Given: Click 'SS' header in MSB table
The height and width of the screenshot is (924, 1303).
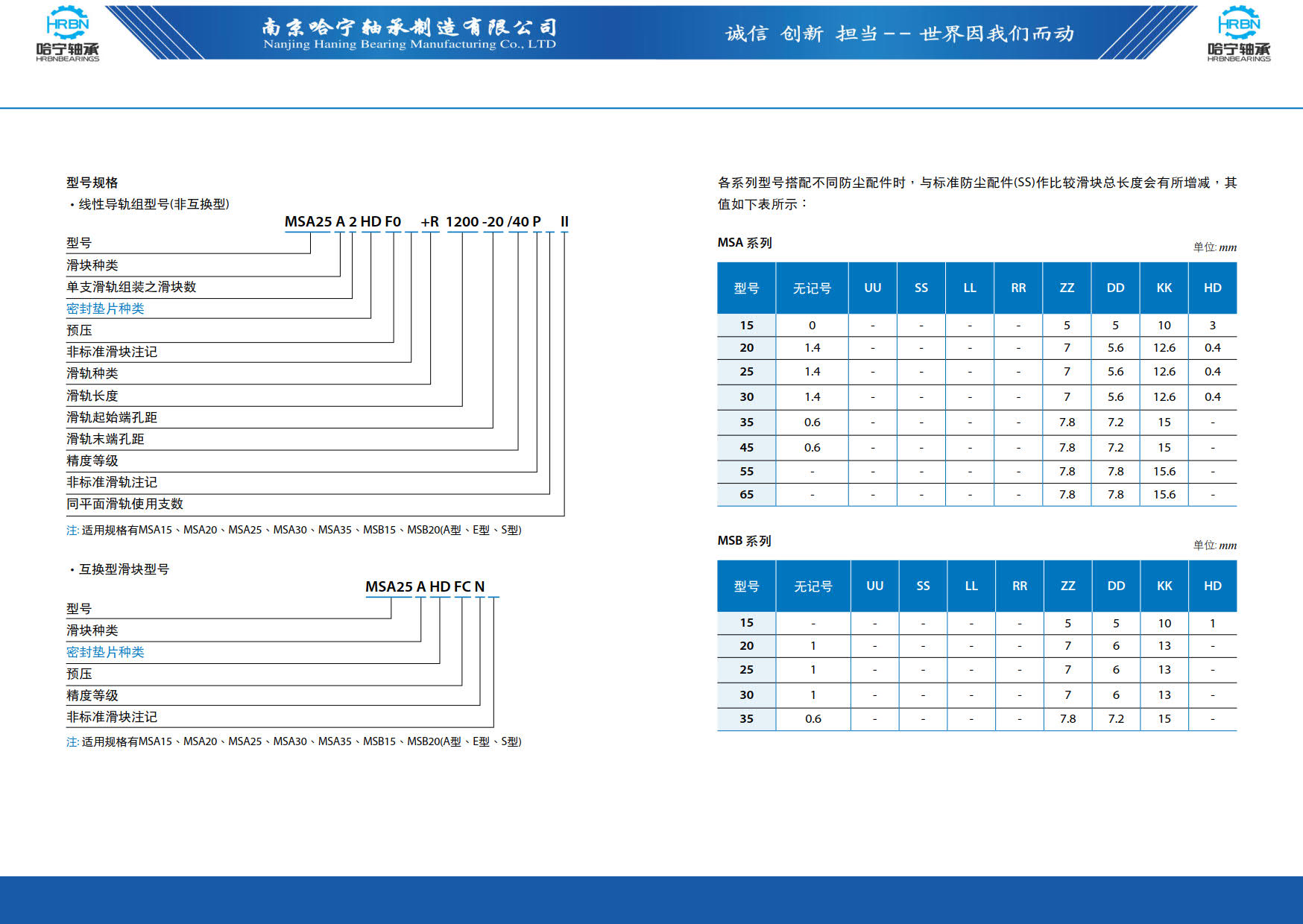Looking at the screenshot, I should click(x=923, y=586).
